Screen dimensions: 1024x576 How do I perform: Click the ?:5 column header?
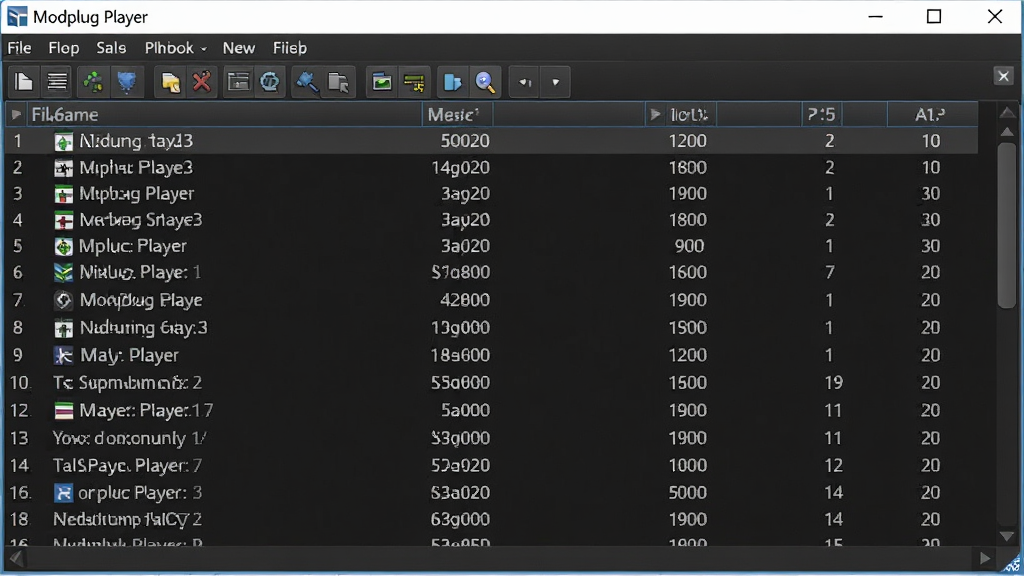822,115
